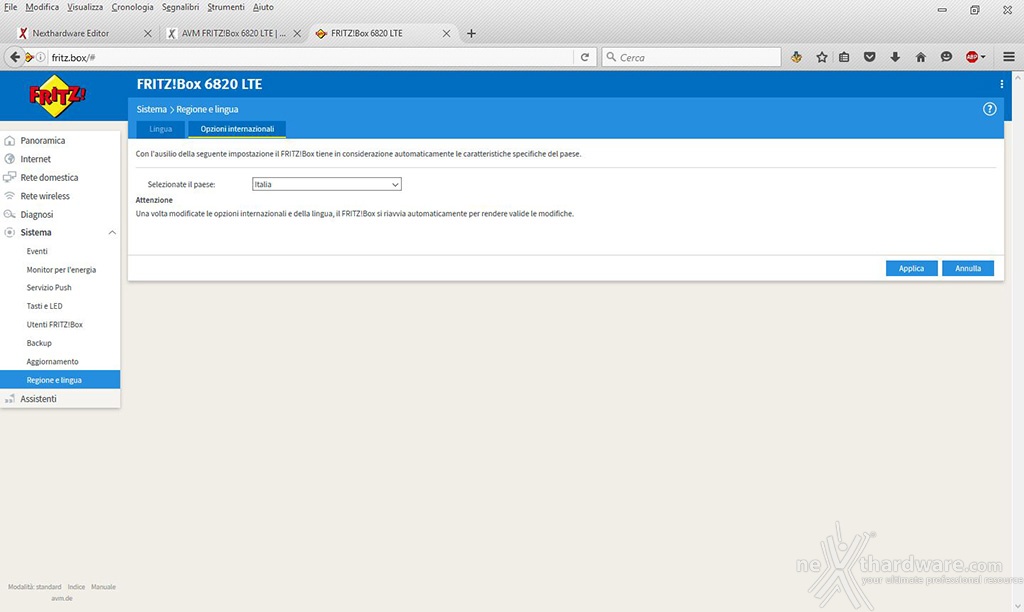Open the Indice footer link
This screenshot has height=612, width=1024.
(76, 587)
